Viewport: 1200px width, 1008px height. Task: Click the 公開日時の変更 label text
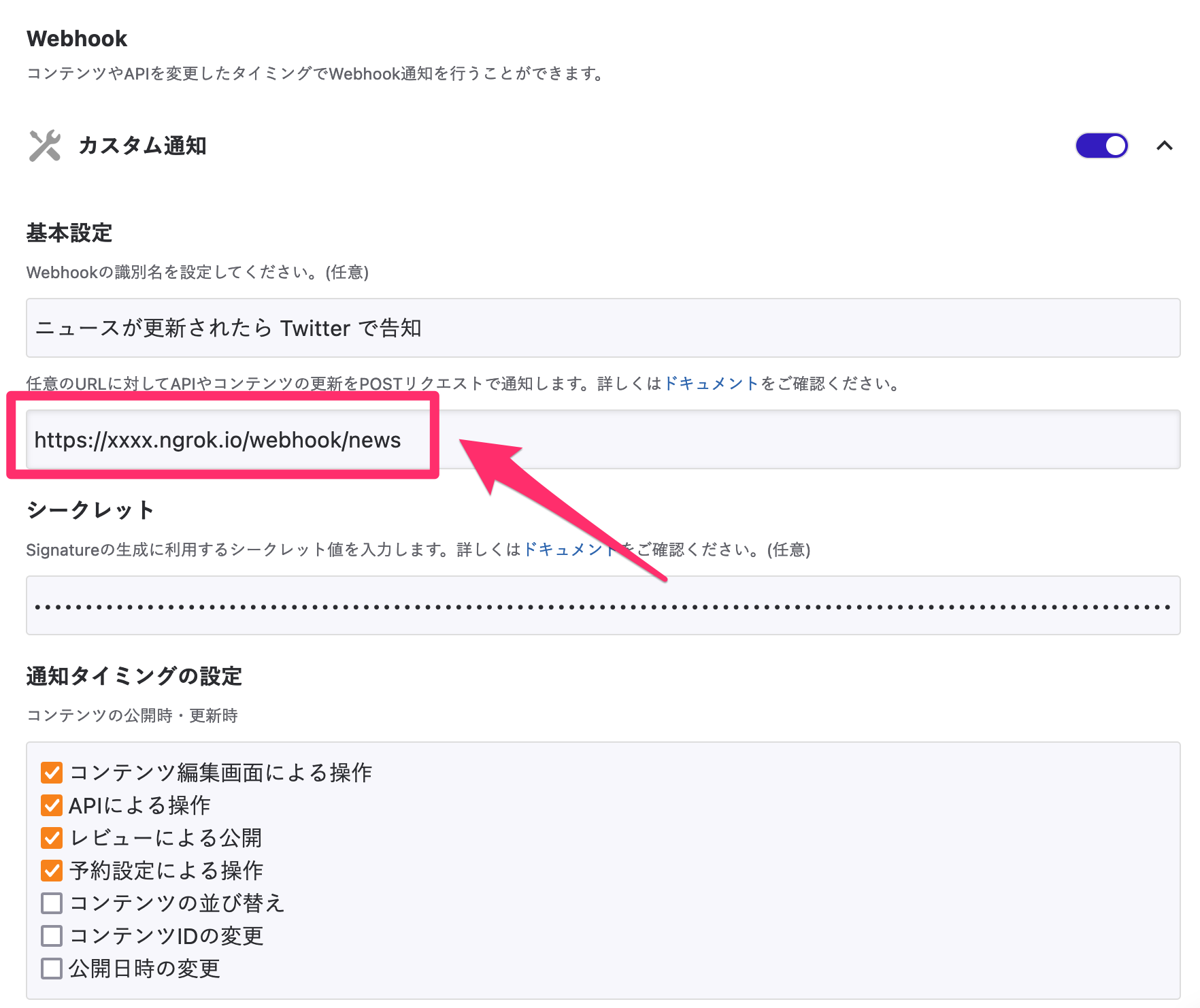[144, 969]
